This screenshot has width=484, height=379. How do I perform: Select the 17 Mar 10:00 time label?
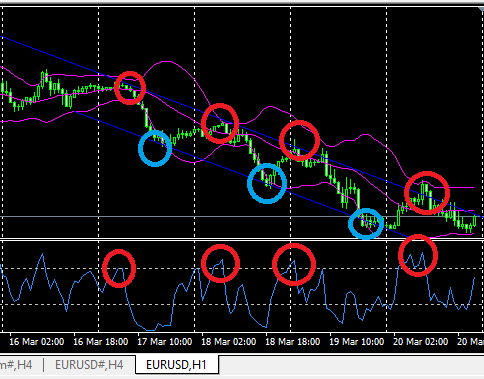[x=165, y=342]
